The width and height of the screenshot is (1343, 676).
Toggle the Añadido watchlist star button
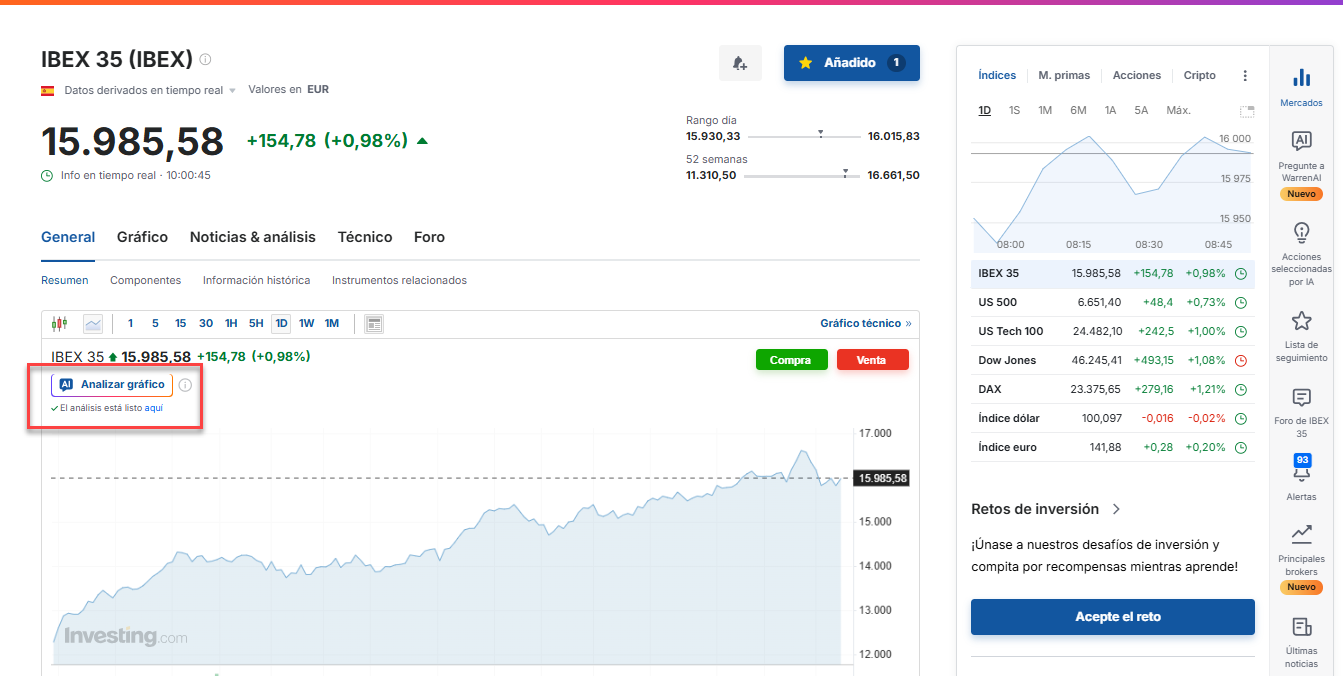pos(851,63)
